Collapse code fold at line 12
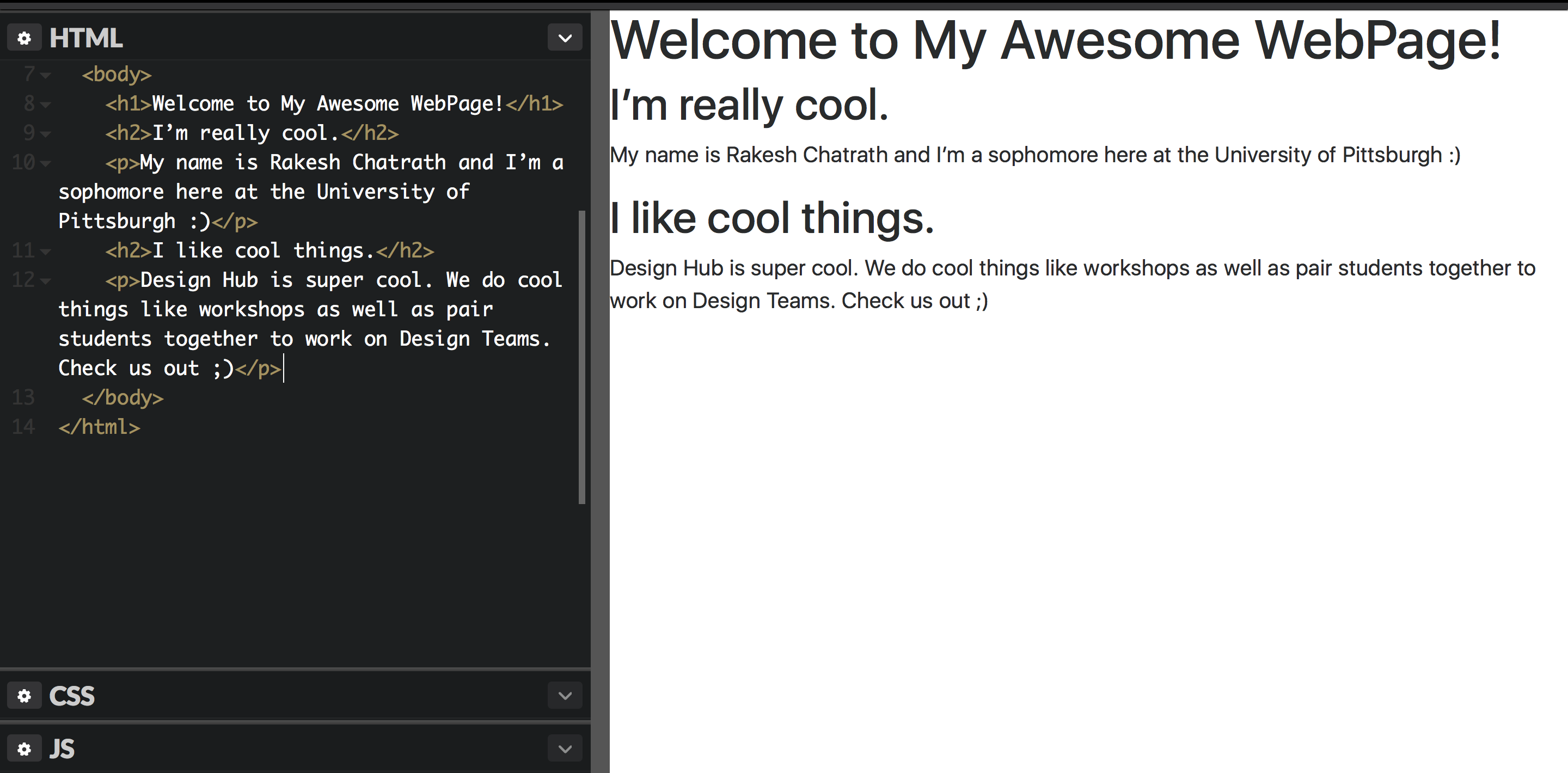This screenshot has height=773, width=1568. pyautogui.click(x=46, y=280)
